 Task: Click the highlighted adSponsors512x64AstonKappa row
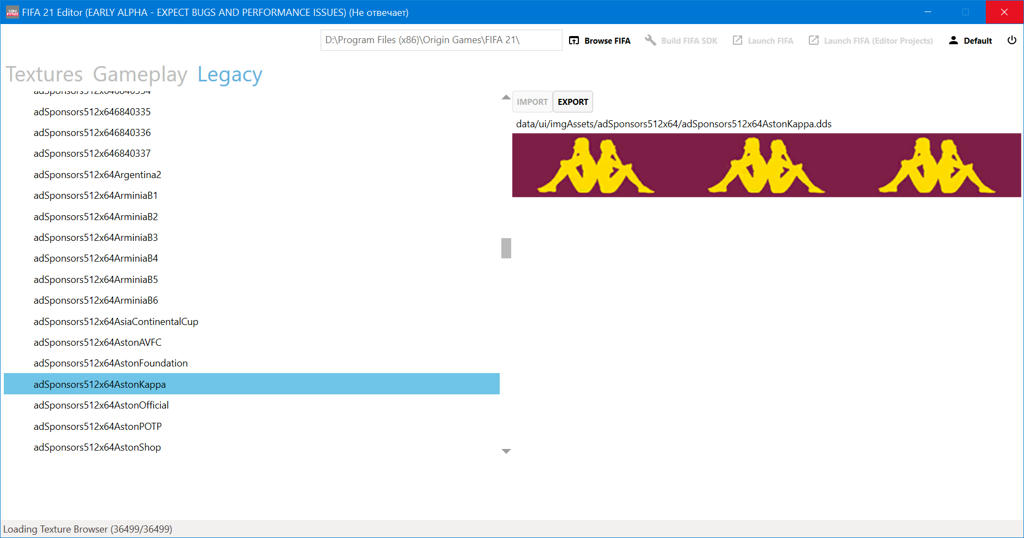251,384
